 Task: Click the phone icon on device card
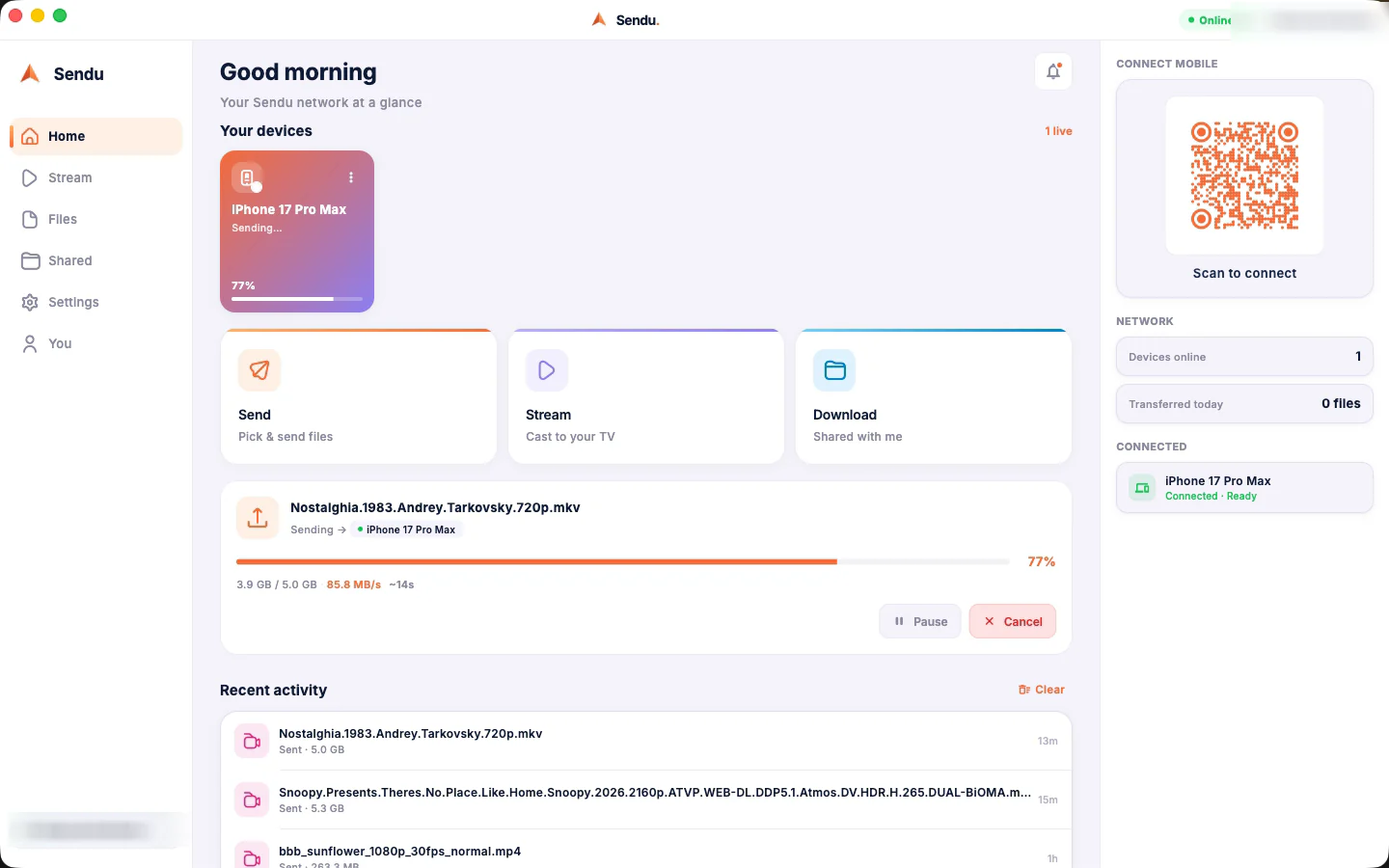click(x=247, y=177)
